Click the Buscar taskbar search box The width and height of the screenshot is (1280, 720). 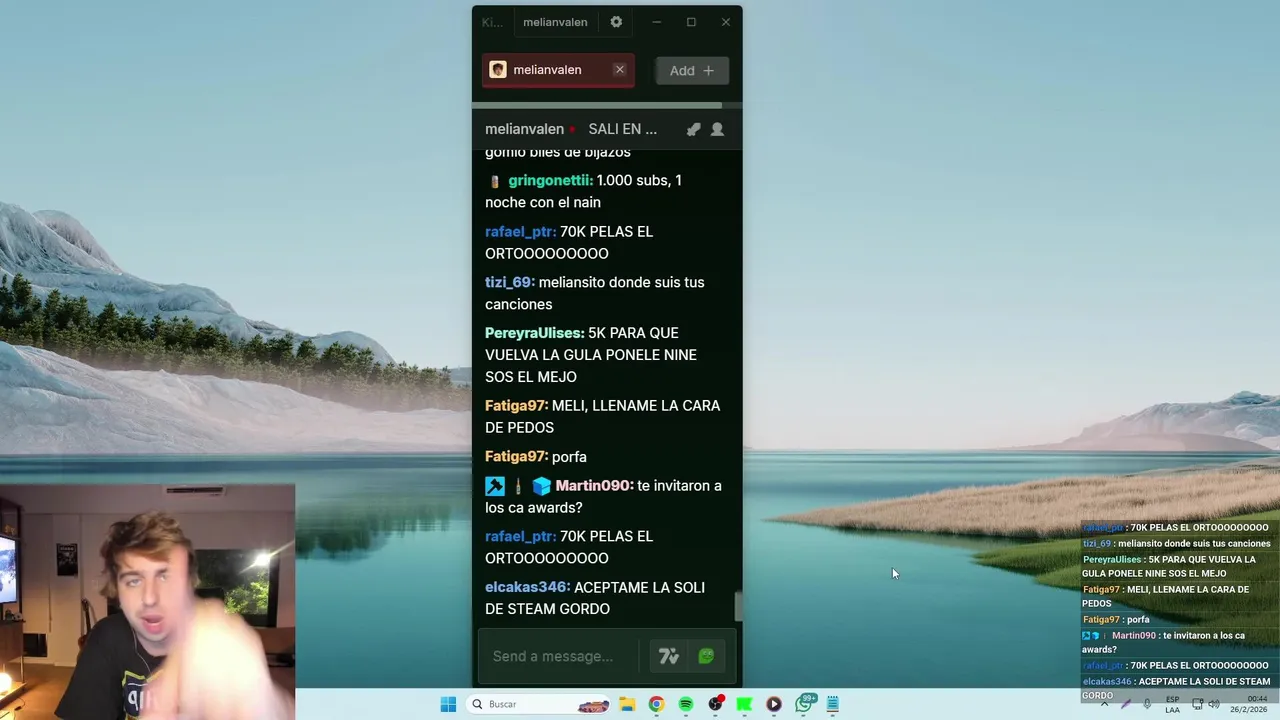pos(539,704)
